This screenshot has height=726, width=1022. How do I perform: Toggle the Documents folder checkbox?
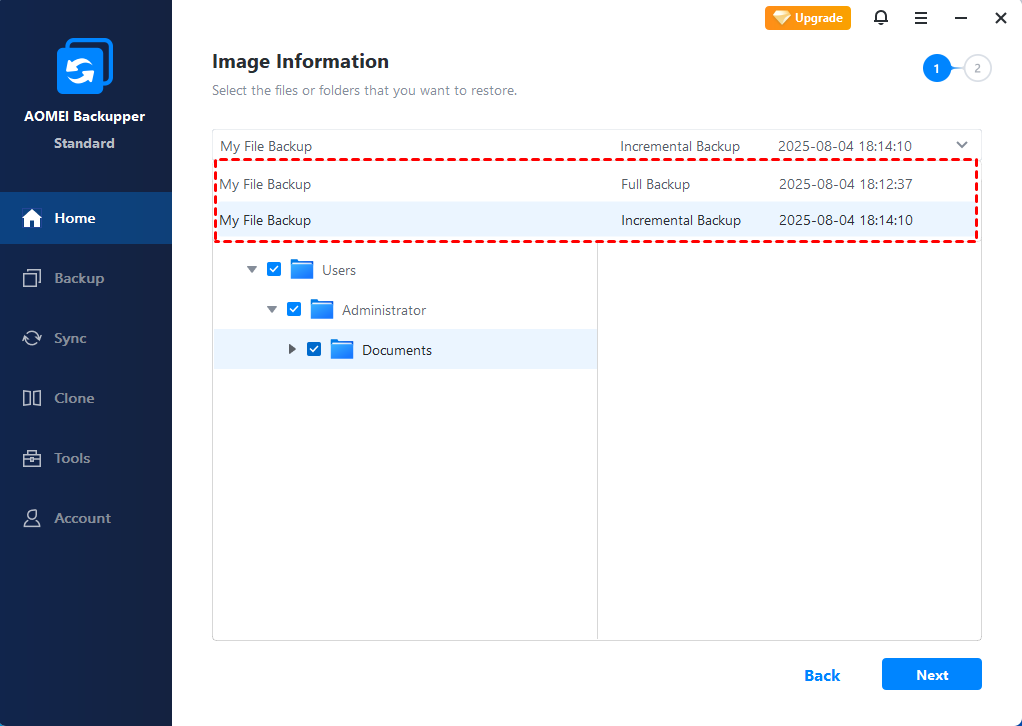coord(314,349)
